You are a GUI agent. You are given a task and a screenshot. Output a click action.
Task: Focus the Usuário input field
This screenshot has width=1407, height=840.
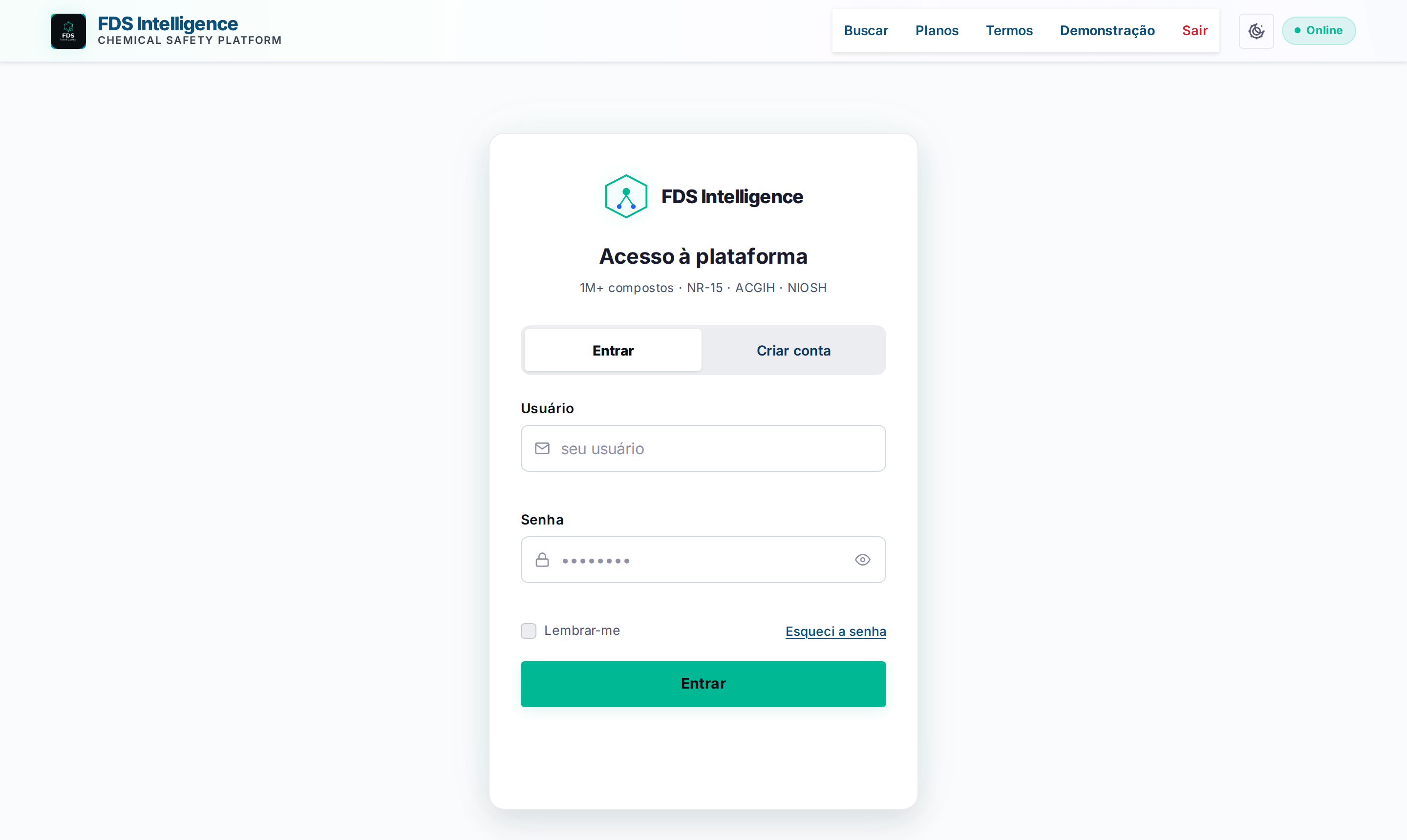[703, 448]
